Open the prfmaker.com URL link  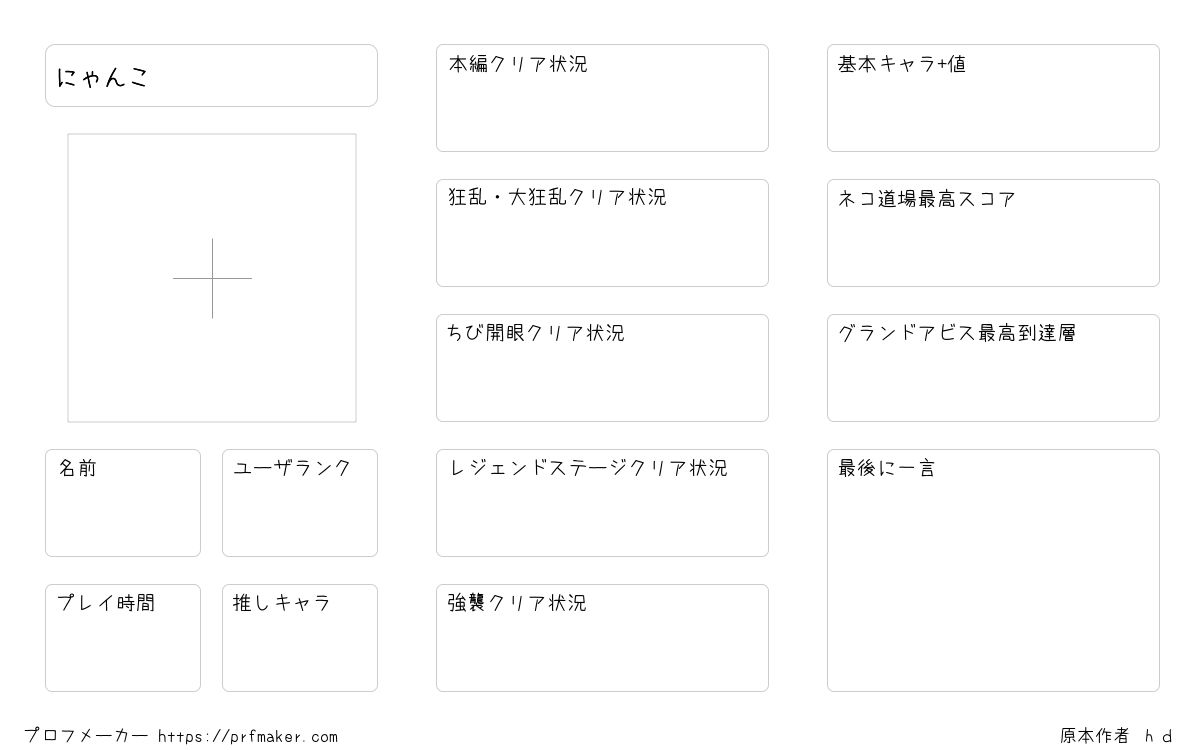tap(248, 737)
